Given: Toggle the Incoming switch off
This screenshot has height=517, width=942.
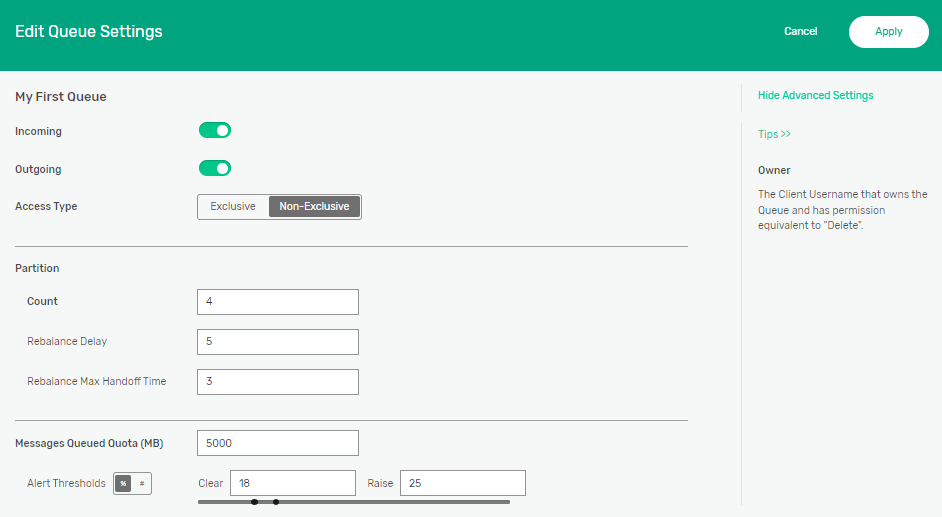Looking at the screenshot, I should 215,130.
